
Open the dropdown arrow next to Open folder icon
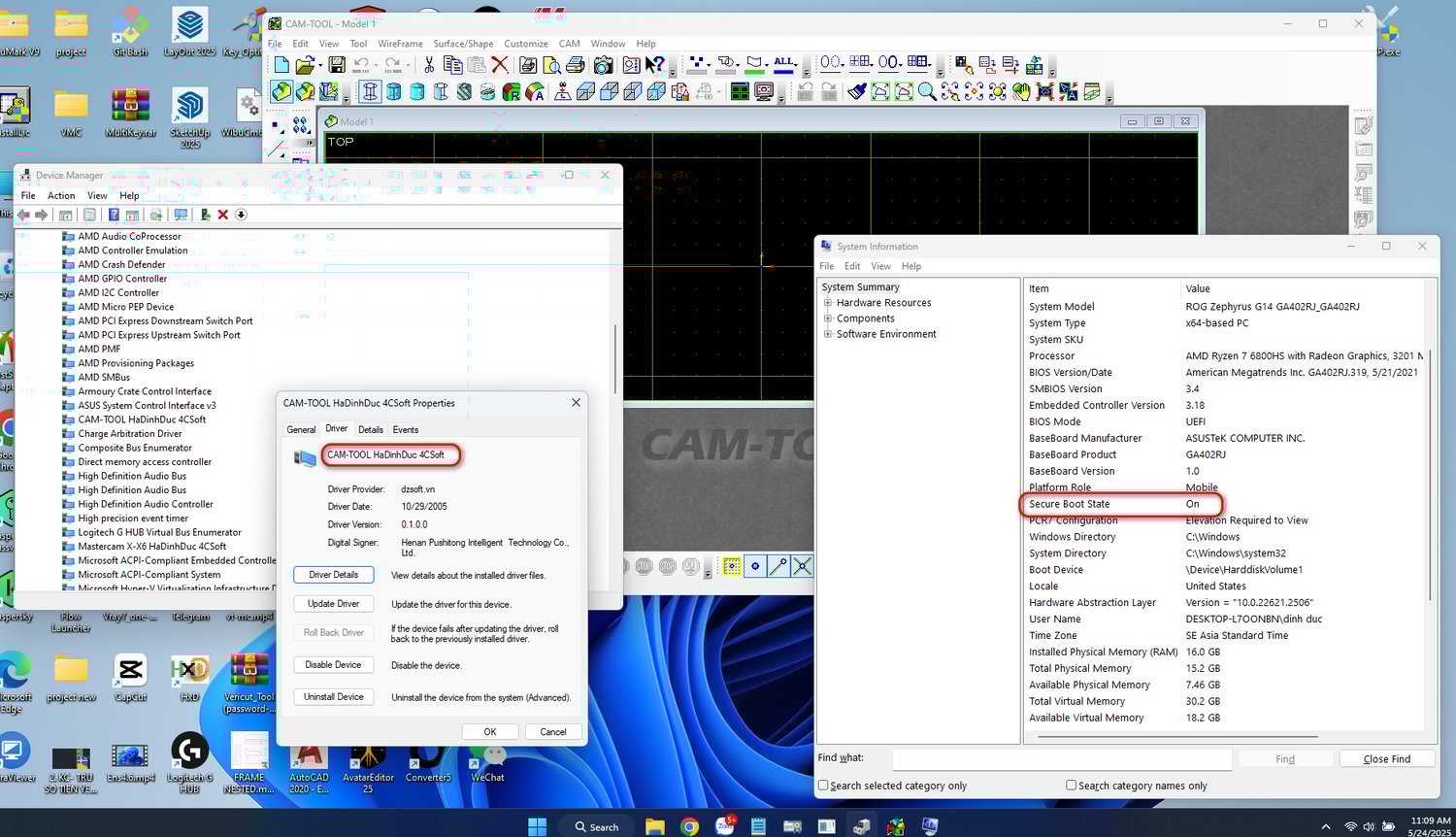[320, 66]
